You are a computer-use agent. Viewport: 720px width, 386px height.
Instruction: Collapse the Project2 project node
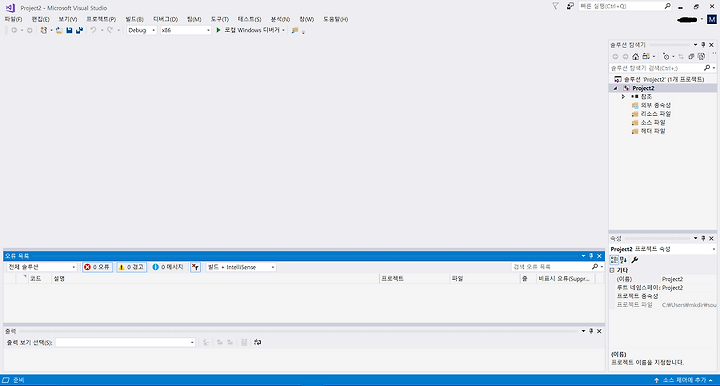616,88
